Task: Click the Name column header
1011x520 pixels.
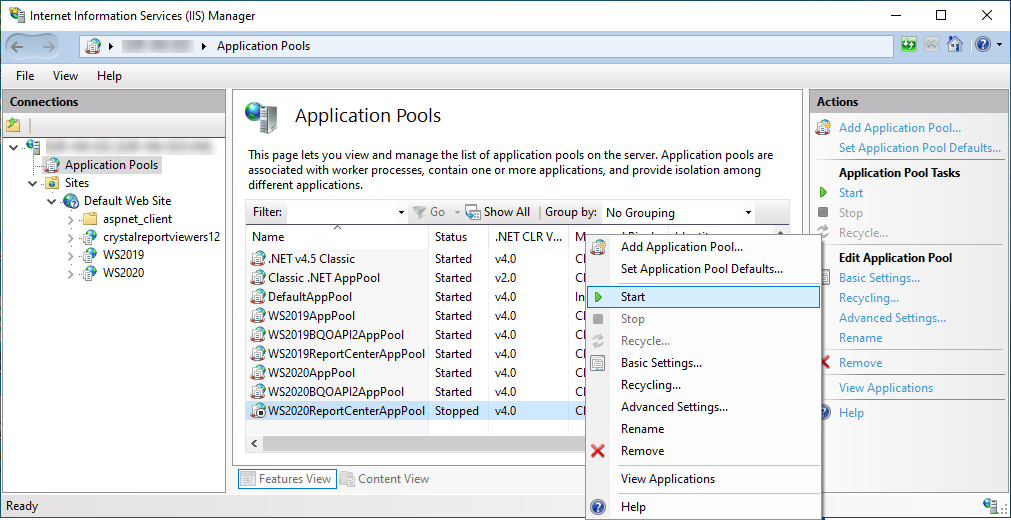Action: [337, 237]
